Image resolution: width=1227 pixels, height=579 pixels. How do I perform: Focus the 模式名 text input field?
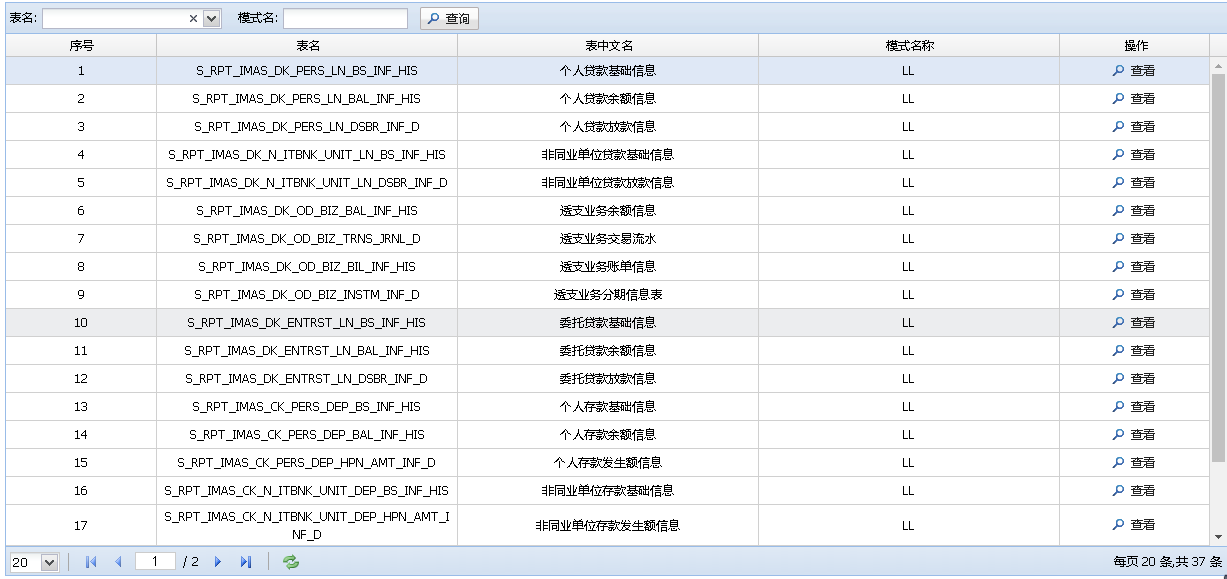point(345,19)
